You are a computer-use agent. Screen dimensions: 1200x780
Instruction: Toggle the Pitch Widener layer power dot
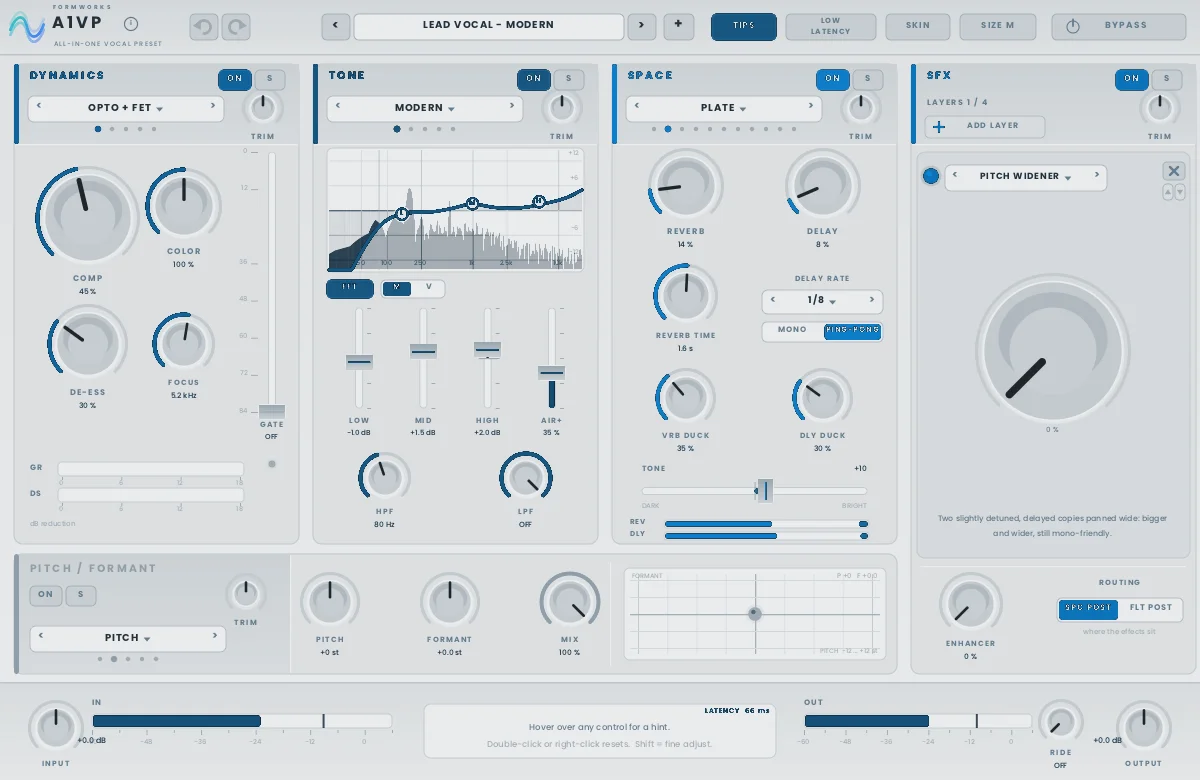coord(931,176)
